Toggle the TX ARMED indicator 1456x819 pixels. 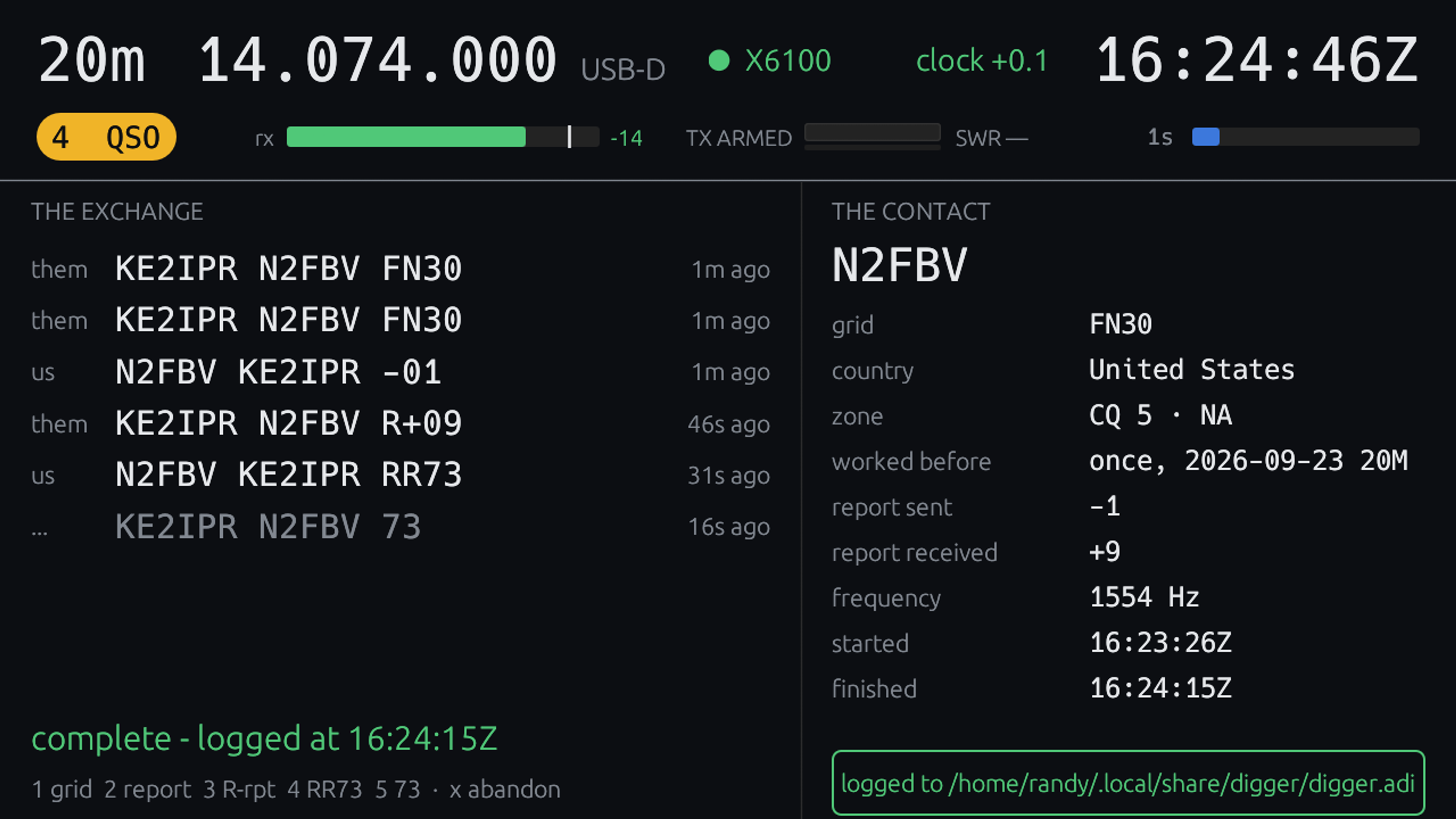coord(738,138)
